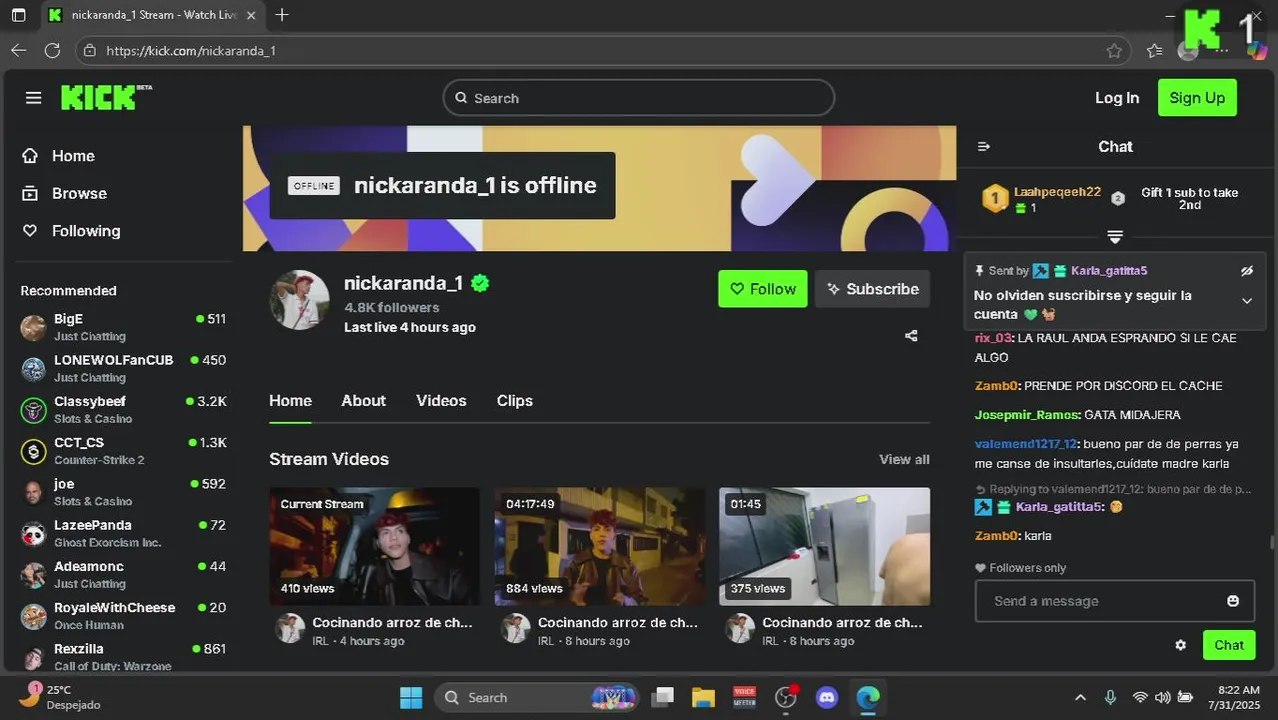Click Log In
This screenshot has height=720, width=1278.
(1117, 98)
